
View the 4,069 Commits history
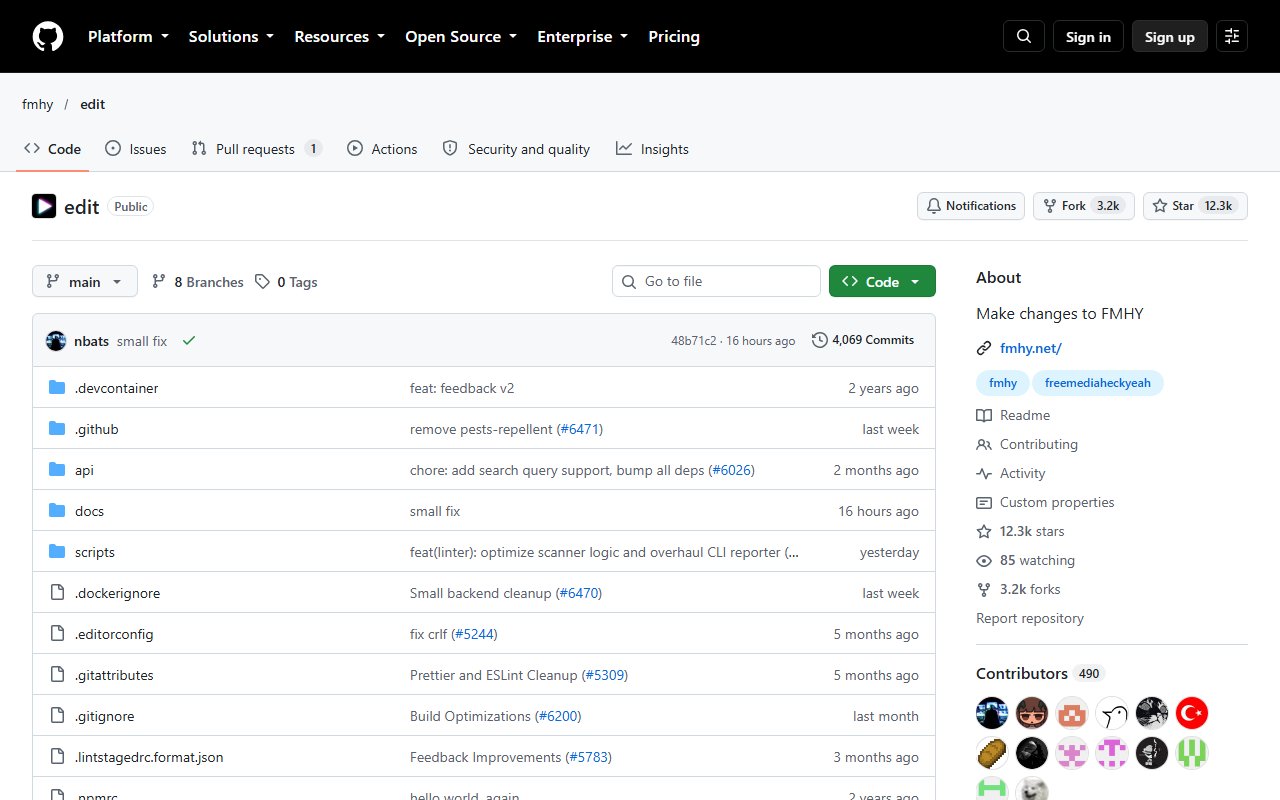[x=863, y=340]
